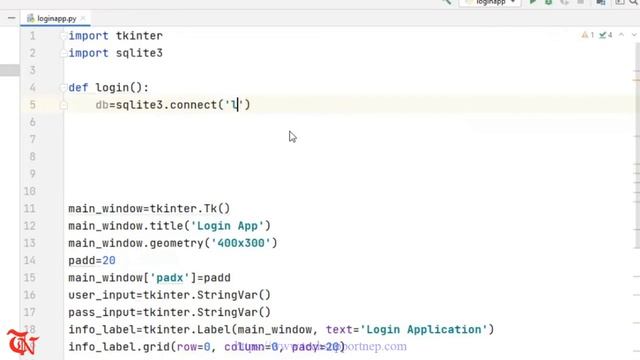640x360 pixels.
Task: Jump to previous highlighted problem arrow
Action: pos(621,35)
